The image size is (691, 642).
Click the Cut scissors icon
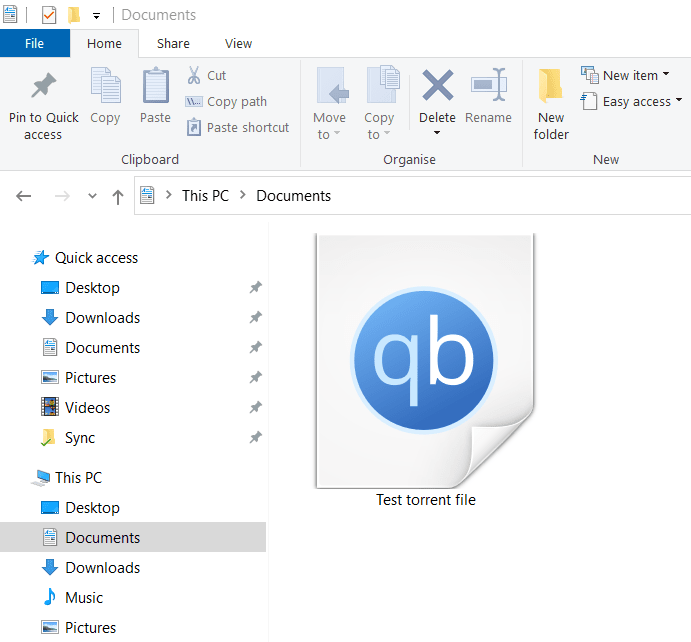point(193,75)
